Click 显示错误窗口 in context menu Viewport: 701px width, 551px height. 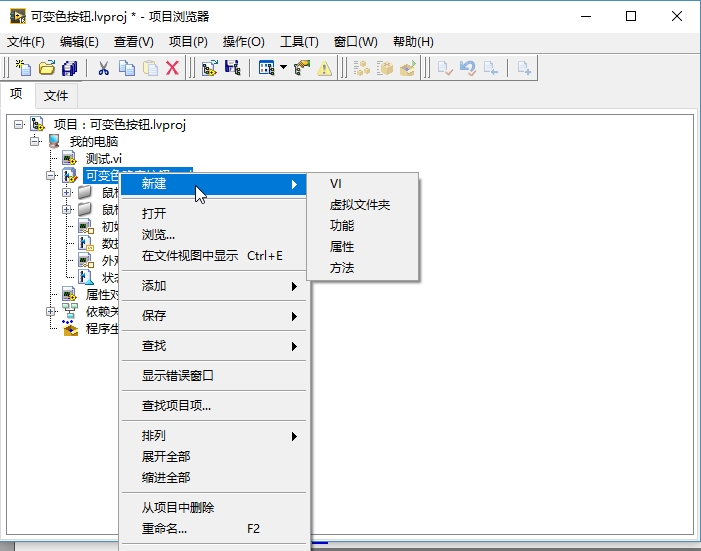(x=214, y=376)
